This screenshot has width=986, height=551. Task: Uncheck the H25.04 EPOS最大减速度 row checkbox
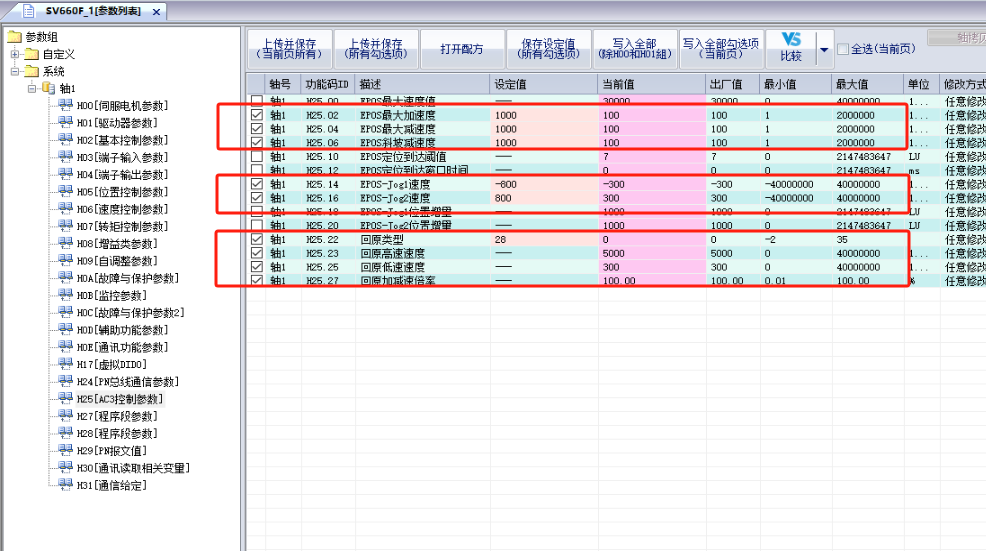(x=257, y=129)
